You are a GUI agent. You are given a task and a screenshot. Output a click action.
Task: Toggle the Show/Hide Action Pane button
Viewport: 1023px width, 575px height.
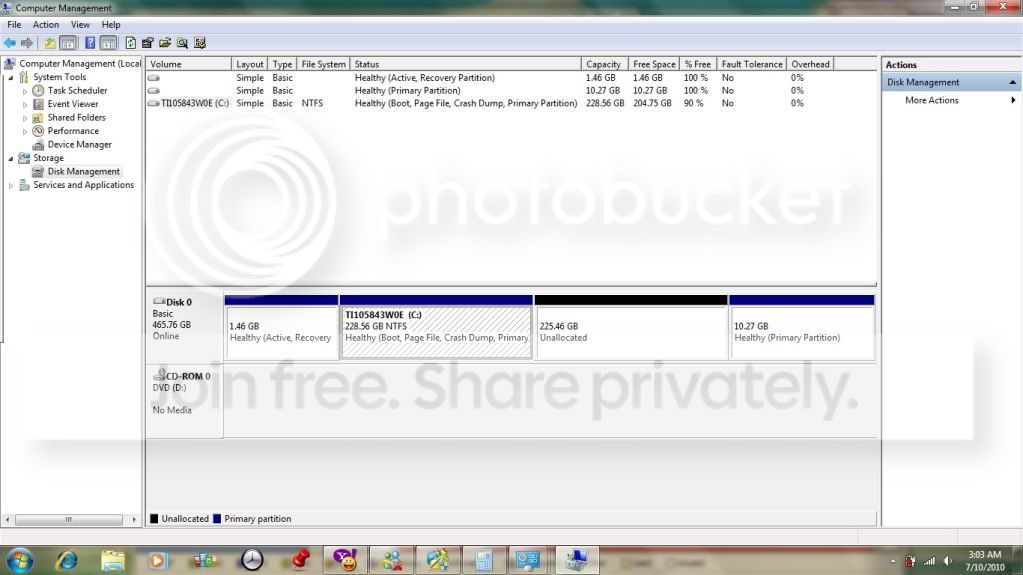click(x=108, y=43)
